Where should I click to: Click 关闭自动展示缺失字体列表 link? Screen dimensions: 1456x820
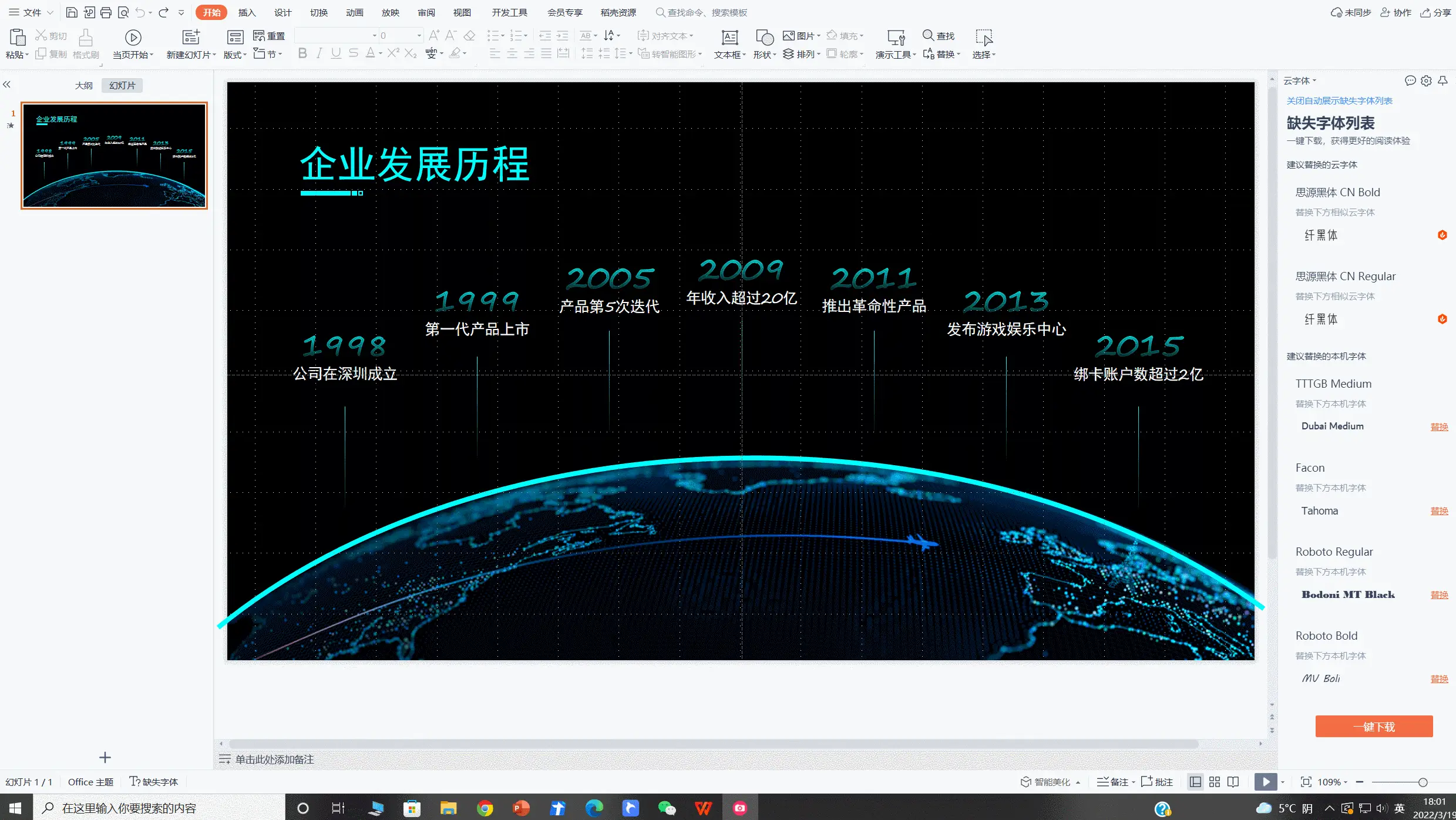click(x=1339, y=100)
